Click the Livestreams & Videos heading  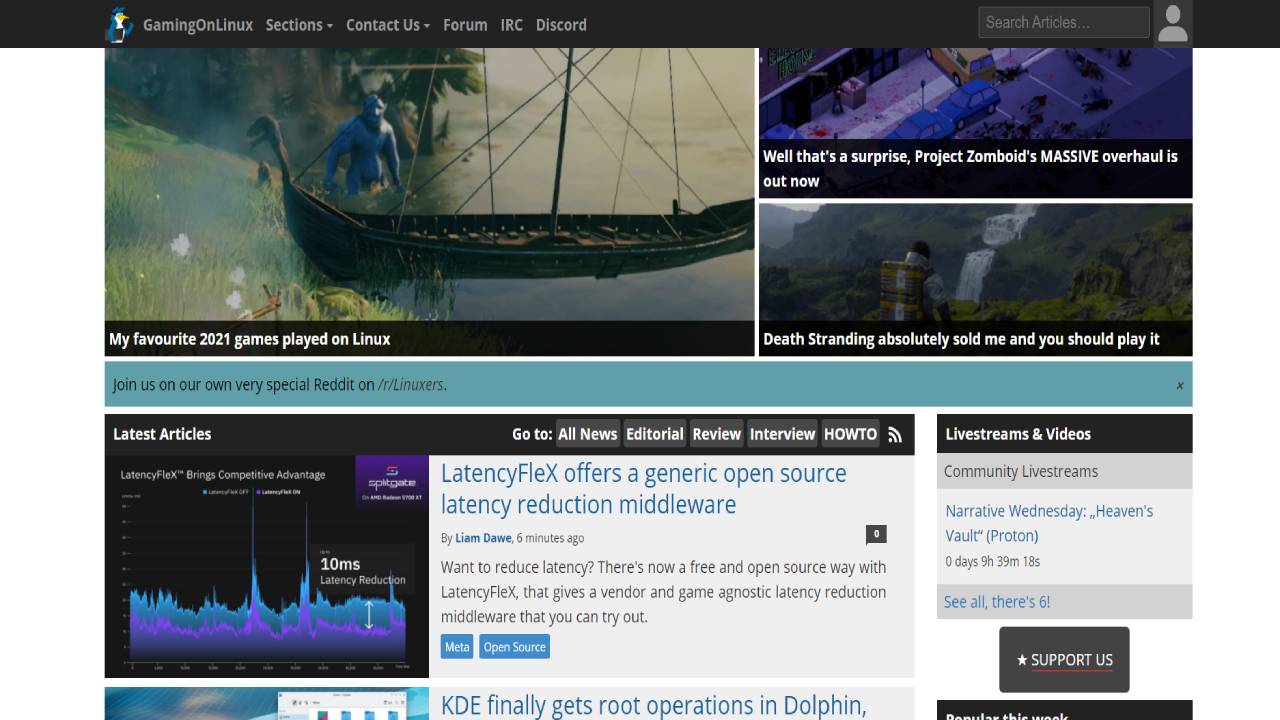tap(1018, 434)
